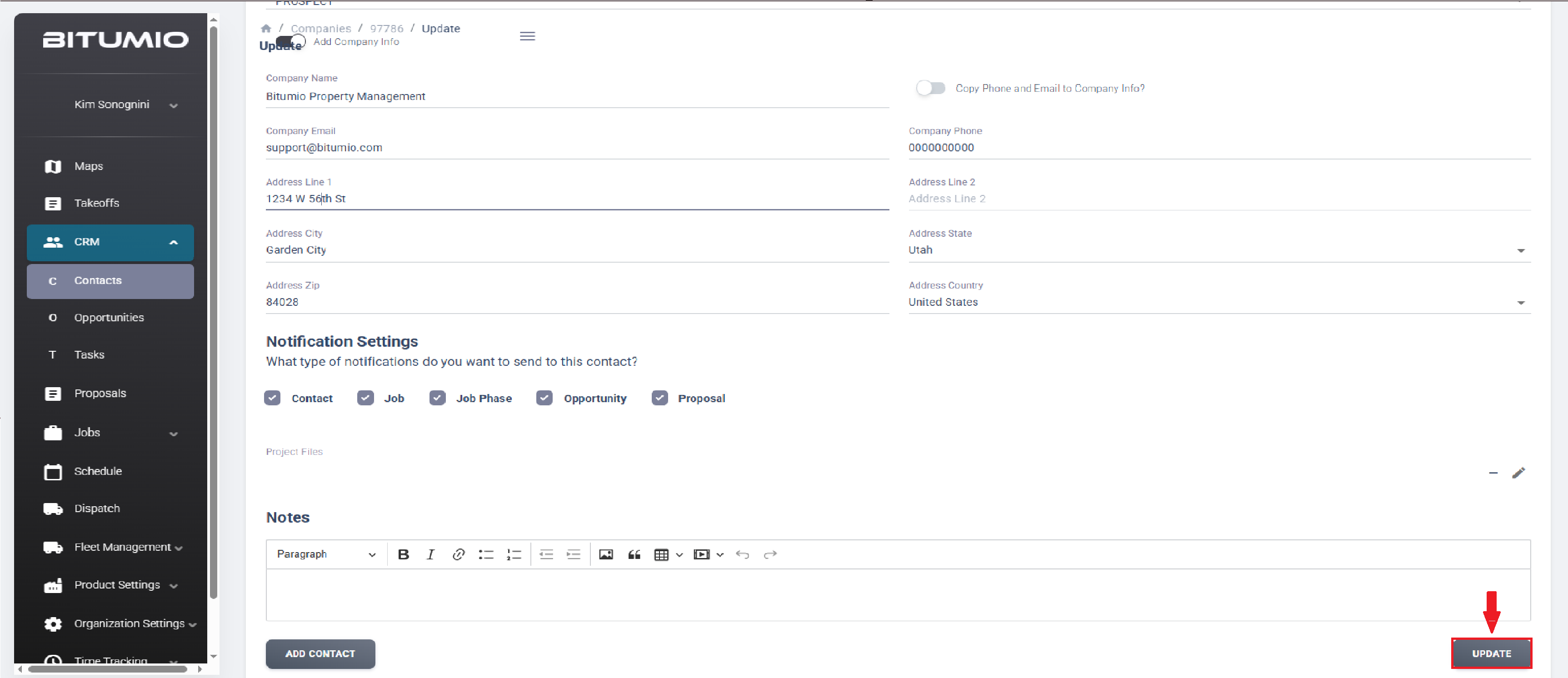The height and width of the screenshot is (678, 1568).
Task: Decrease indent in Notes editor
Action: 546,554
